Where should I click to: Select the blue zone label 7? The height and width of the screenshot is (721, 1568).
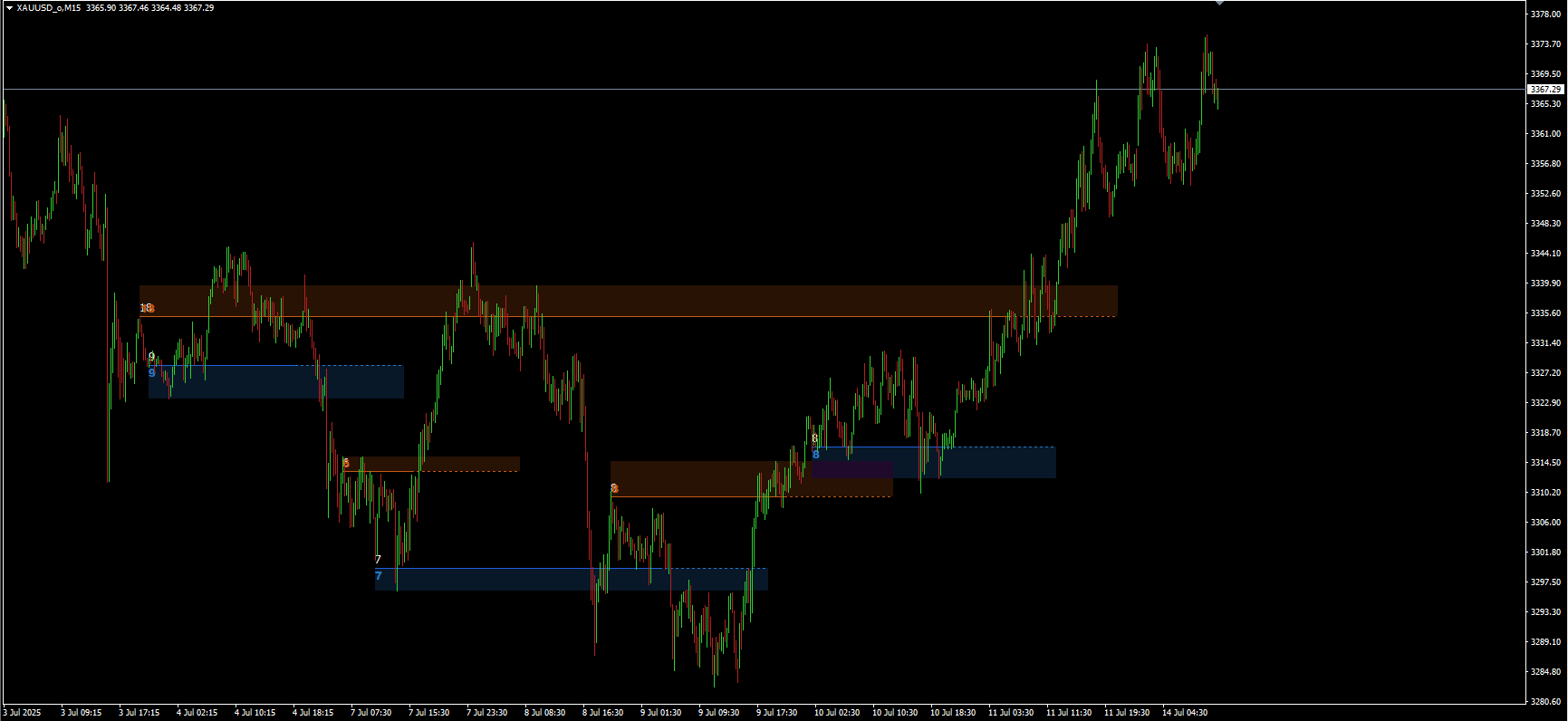pos(379,576)
